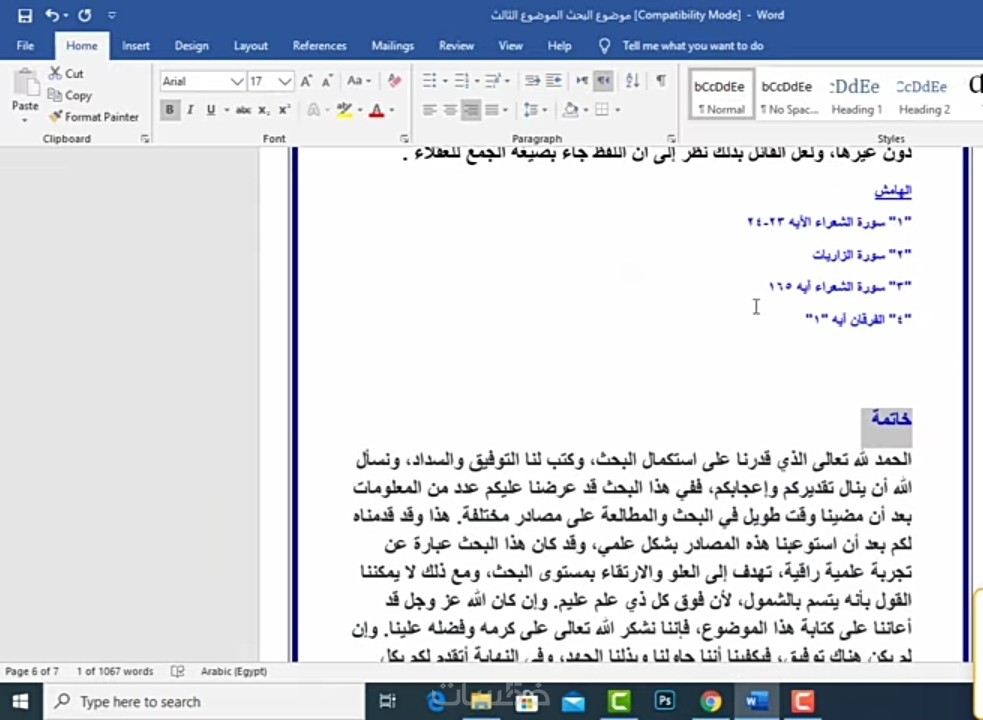Apply Heading 2 style

click(x=923, y=94)
